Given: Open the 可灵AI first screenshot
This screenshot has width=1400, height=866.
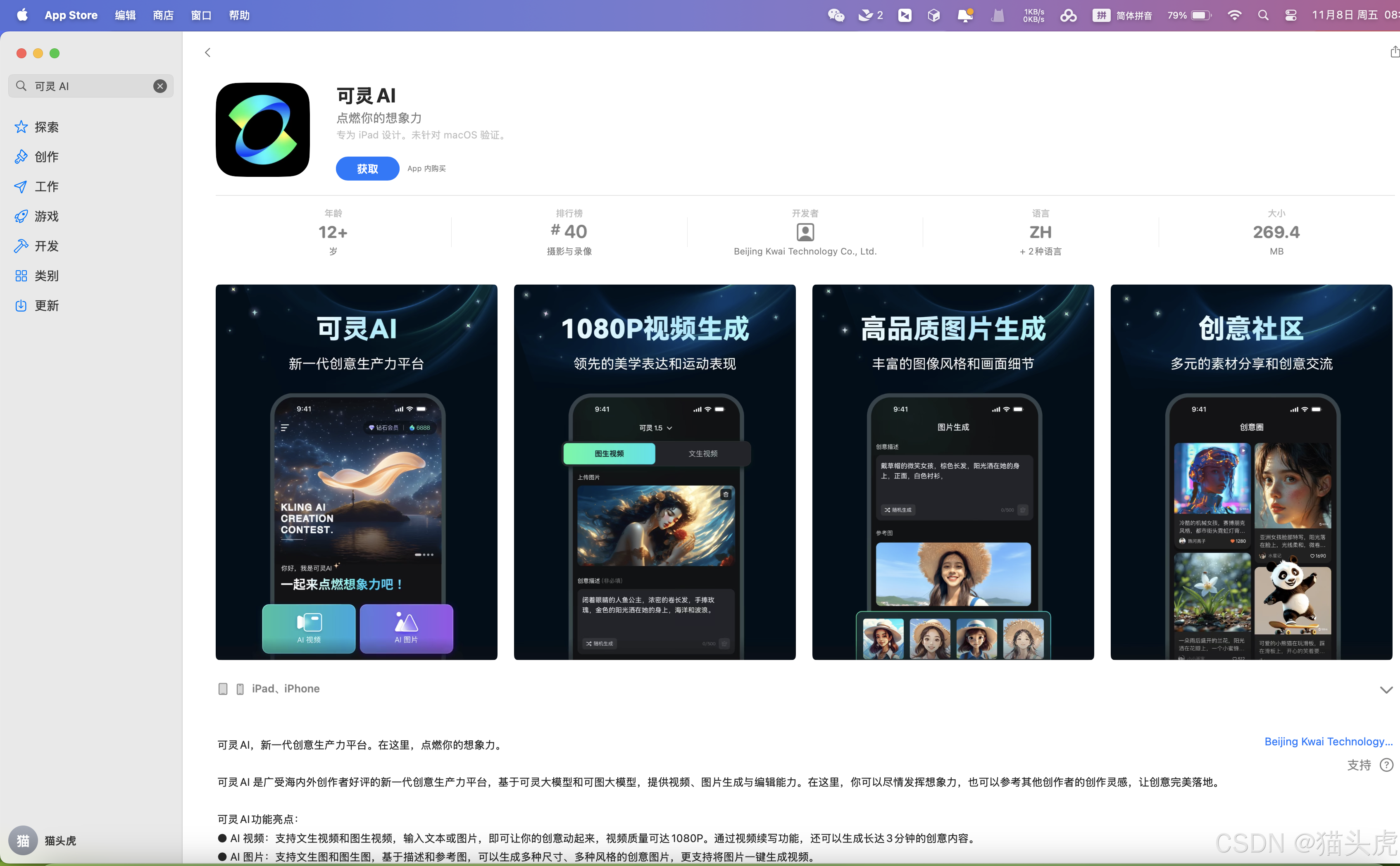Looking at the screenshot, I should pyautogui.click(x=356, y=472).
